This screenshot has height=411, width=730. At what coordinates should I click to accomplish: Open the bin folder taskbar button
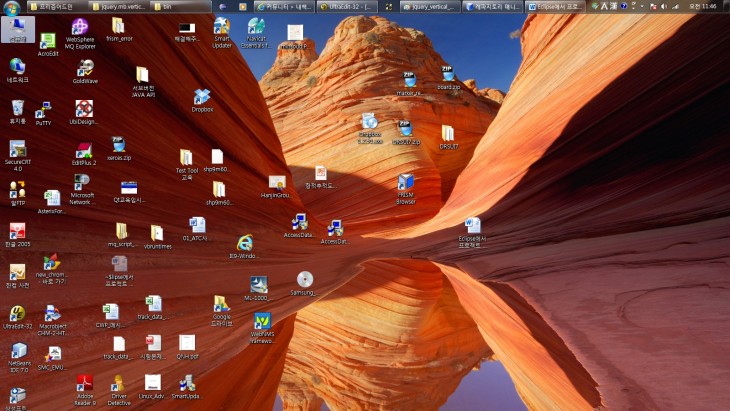[x=183, y=6]
